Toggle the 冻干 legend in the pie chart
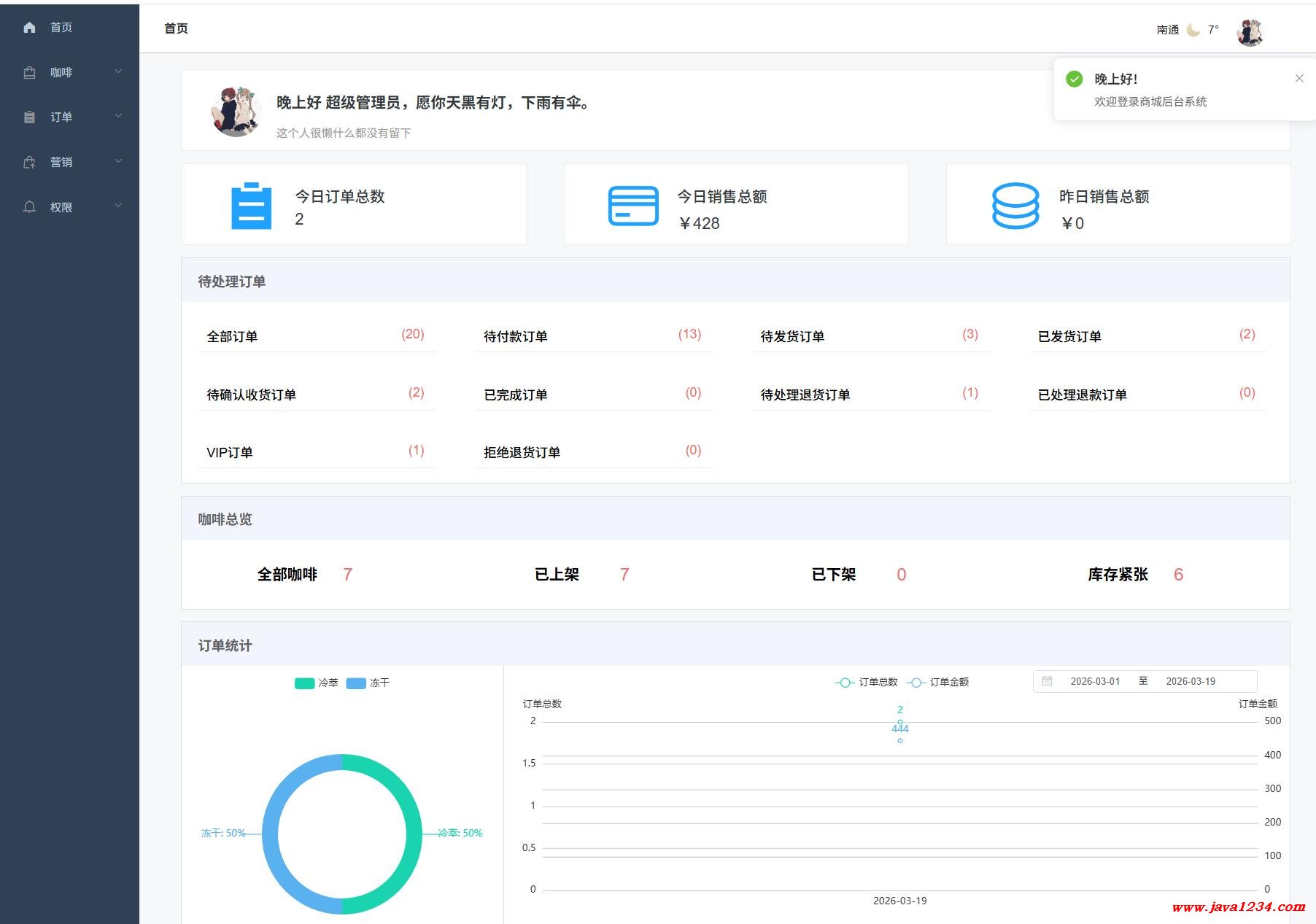Screen dimensions: 1316x924 pyautogui.click(x=368, y=683)
